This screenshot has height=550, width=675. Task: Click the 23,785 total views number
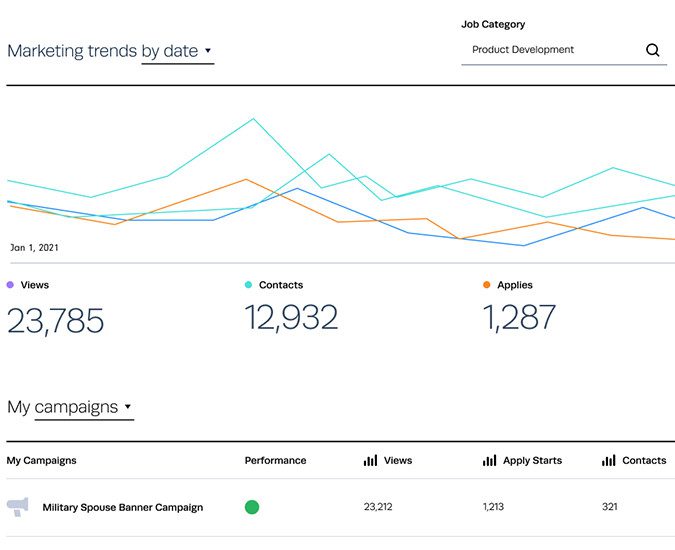(56, 321)
